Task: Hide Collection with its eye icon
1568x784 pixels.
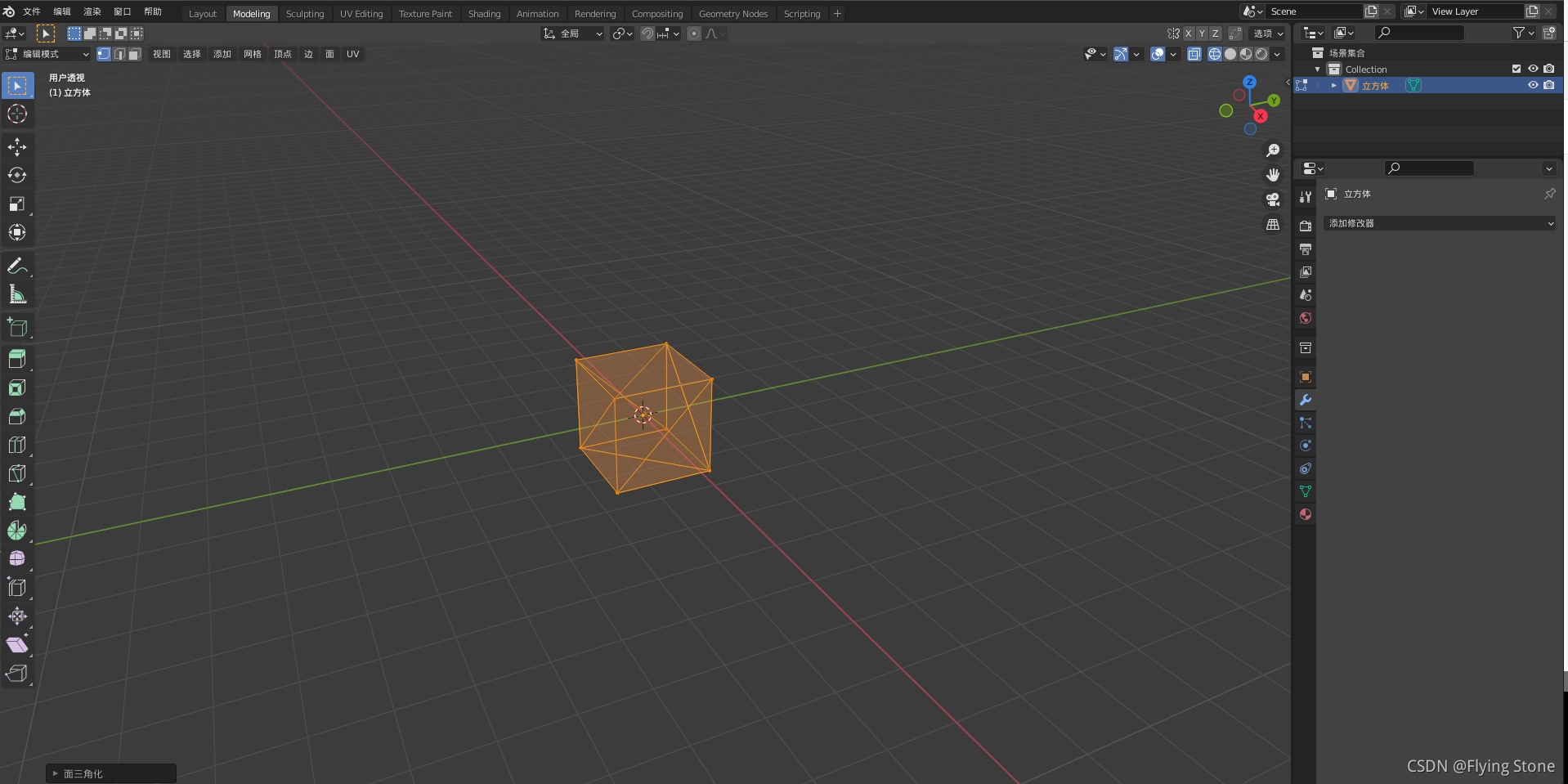Action: pos(1533,69)
